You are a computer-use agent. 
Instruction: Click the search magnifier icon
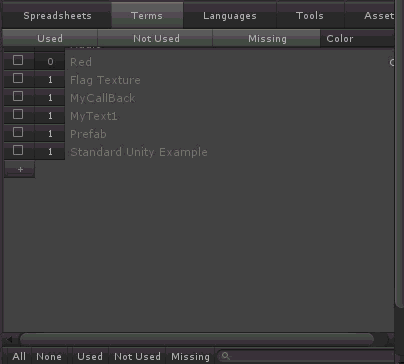226,356
